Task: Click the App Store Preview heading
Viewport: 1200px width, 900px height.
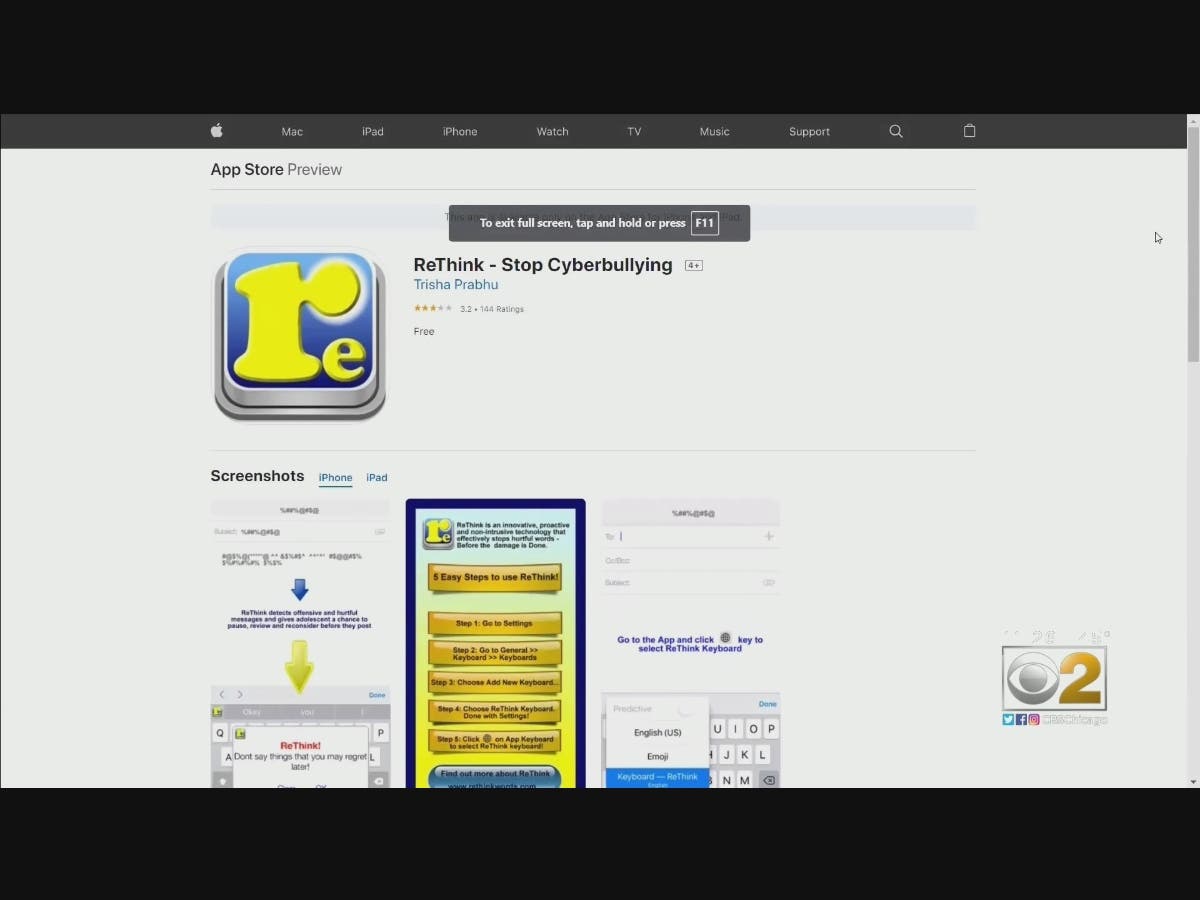Action: [x=276, y=170]
